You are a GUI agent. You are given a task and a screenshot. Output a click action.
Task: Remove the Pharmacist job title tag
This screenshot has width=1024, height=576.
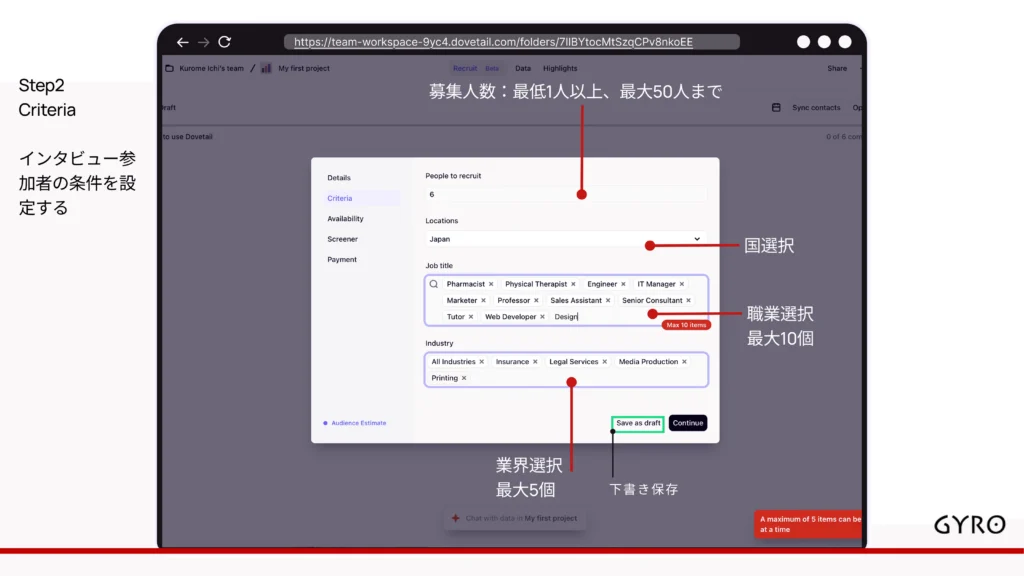[491, 284]
